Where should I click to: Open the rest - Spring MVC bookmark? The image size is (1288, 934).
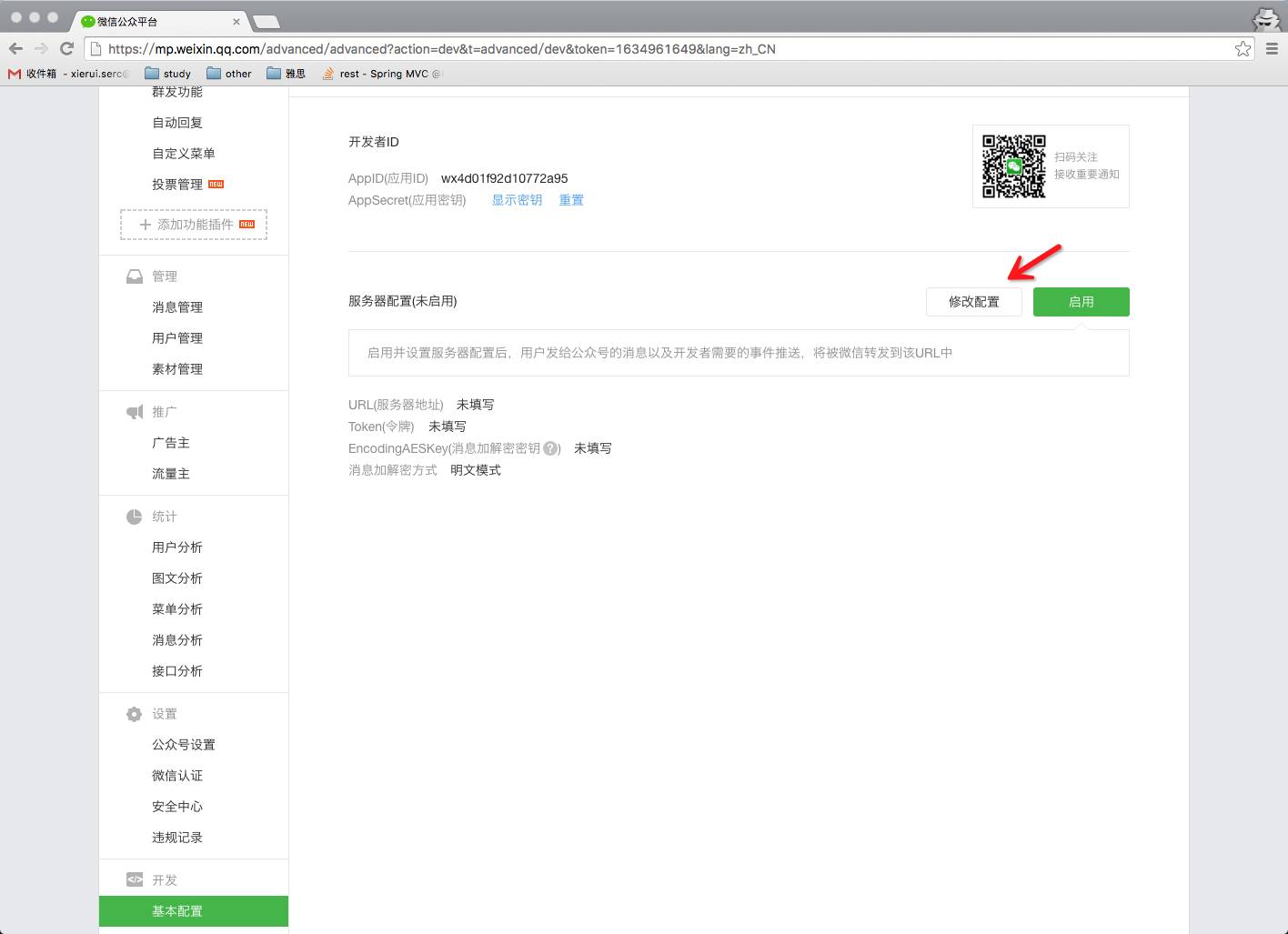(382, 74)
